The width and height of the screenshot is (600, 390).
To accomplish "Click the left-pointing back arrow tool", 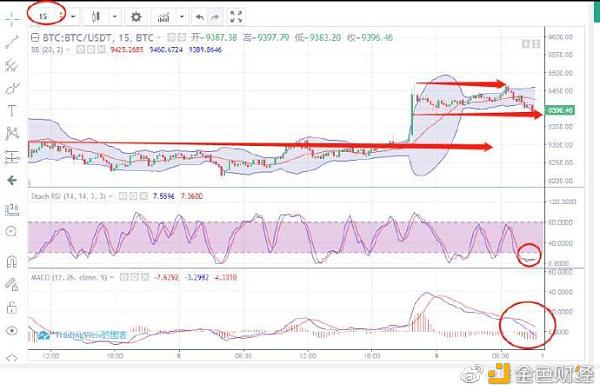I will point(12,180).
